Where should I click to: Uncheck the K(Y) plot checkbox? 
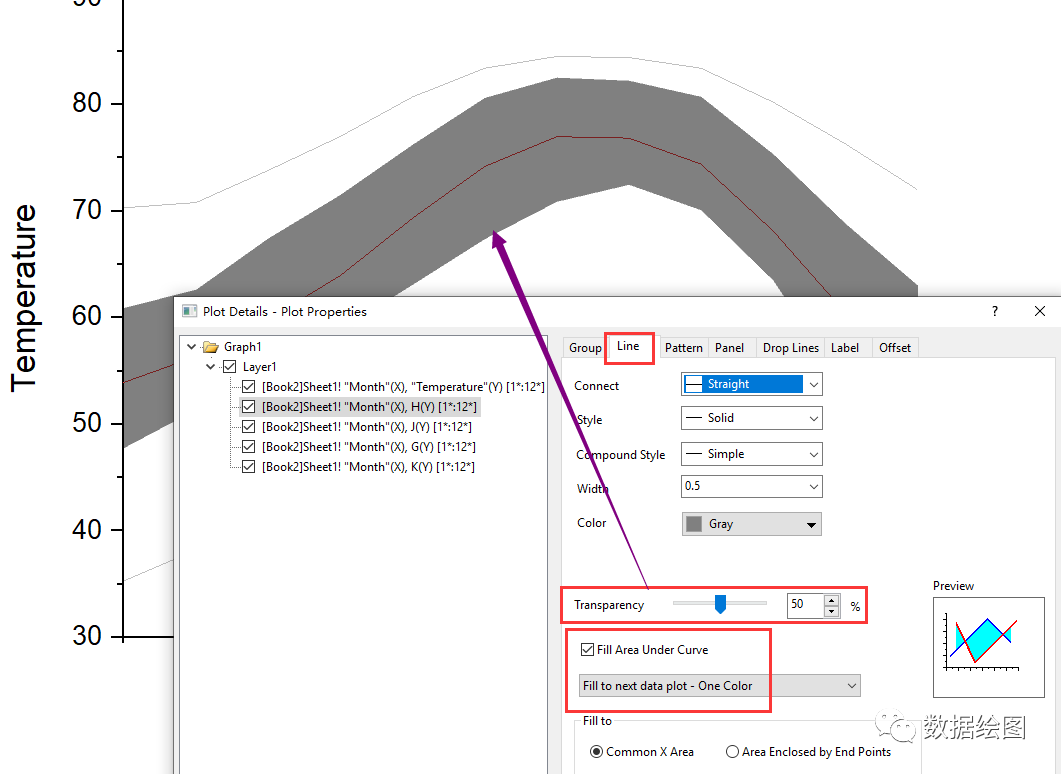pos(248,467)
